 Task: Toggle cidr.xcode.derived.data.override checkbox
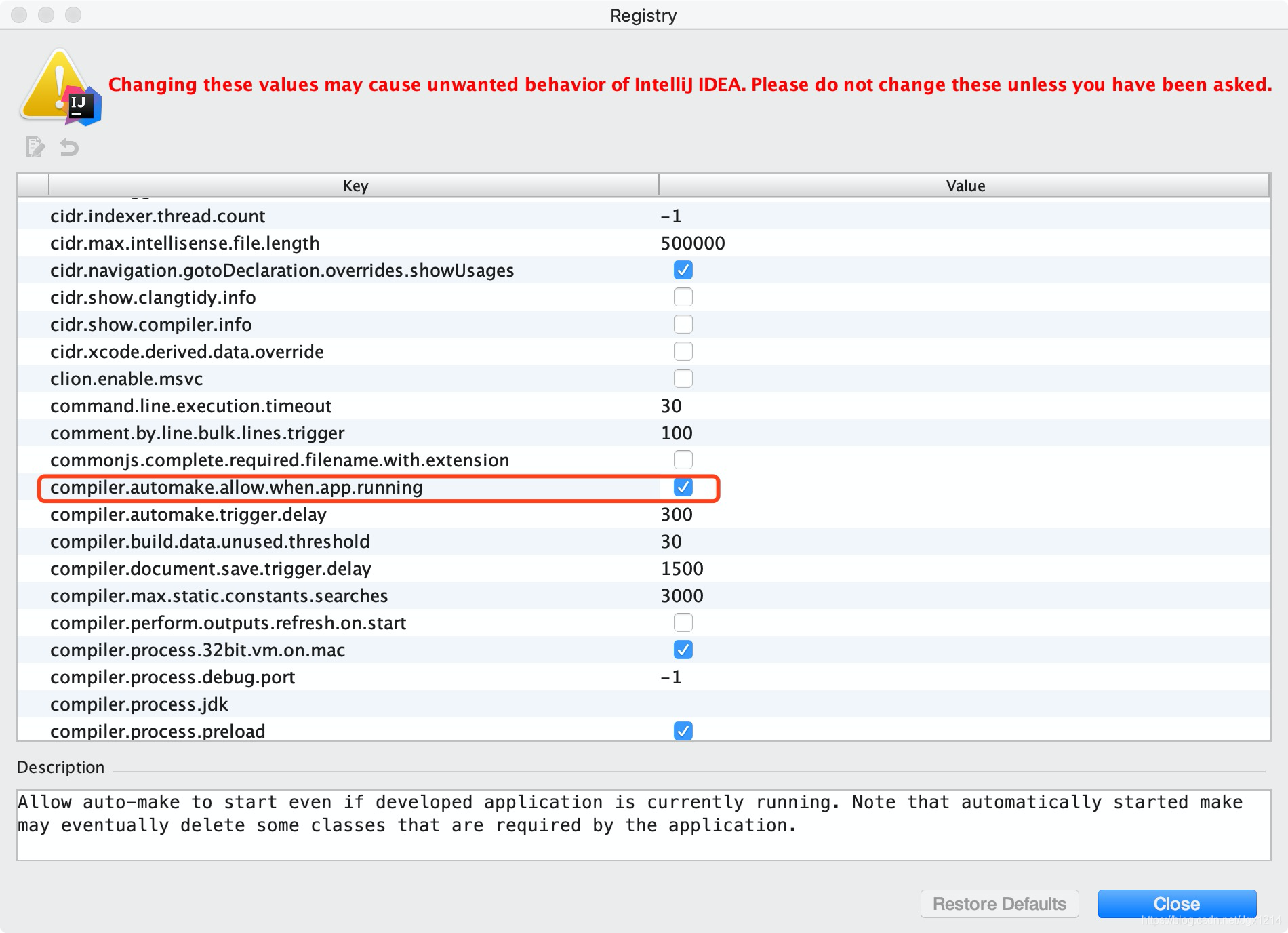click(x=683, y=351)
